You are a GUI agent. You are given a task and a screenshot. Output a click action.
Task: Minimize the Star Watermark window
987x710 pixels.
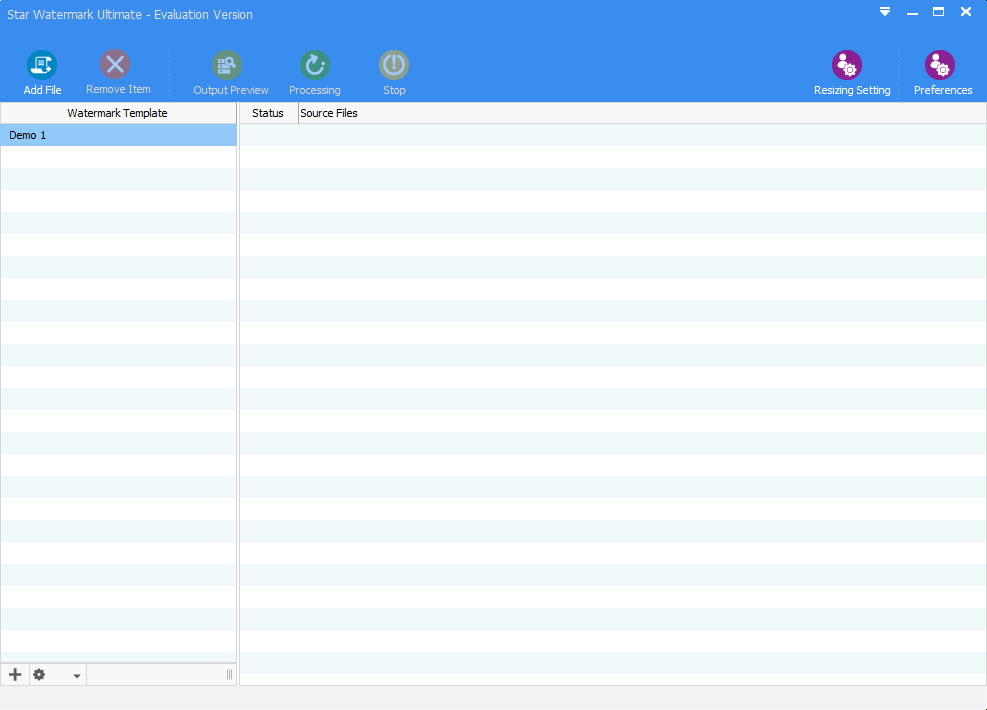tap(912, 13)
